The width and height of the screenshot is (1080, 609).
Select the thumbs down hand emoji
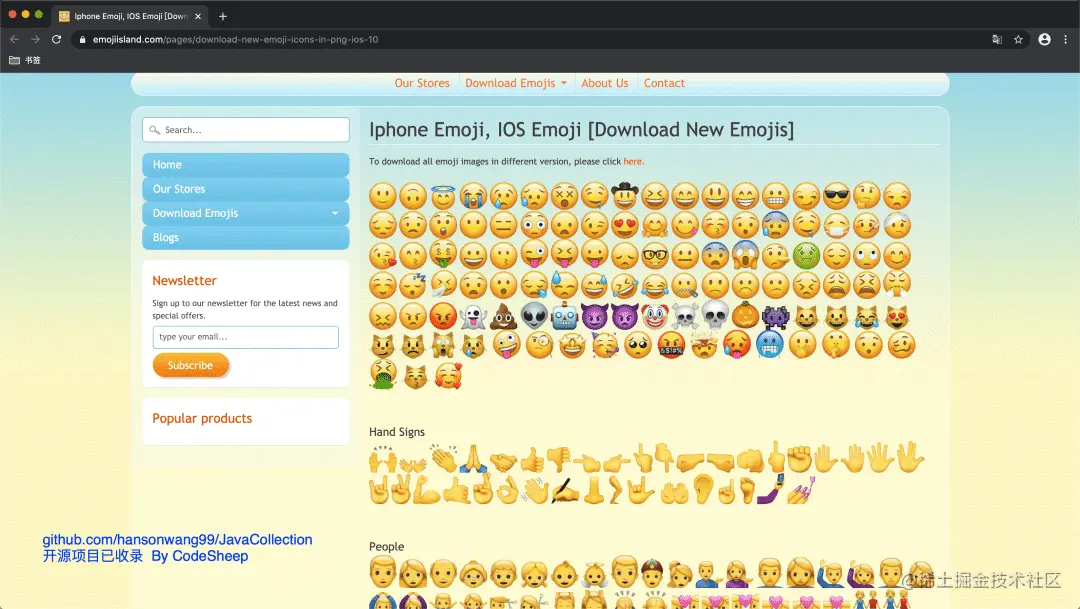click(559, 460)
